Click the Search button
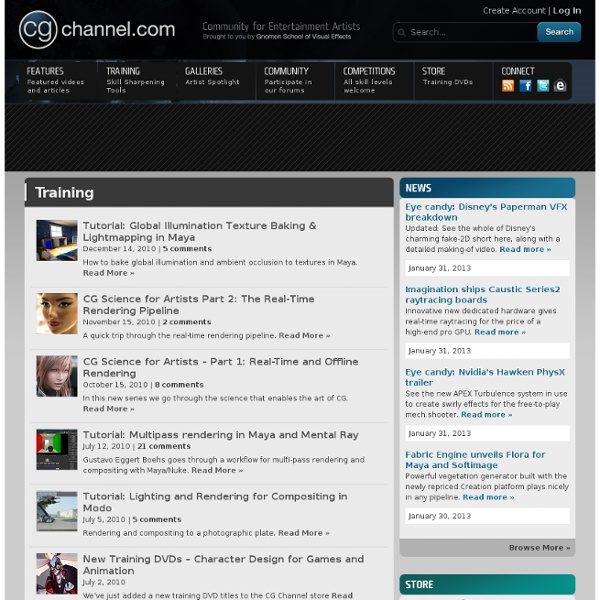The height and width of the screenshot is (600, 600). (x=559, y=32)
